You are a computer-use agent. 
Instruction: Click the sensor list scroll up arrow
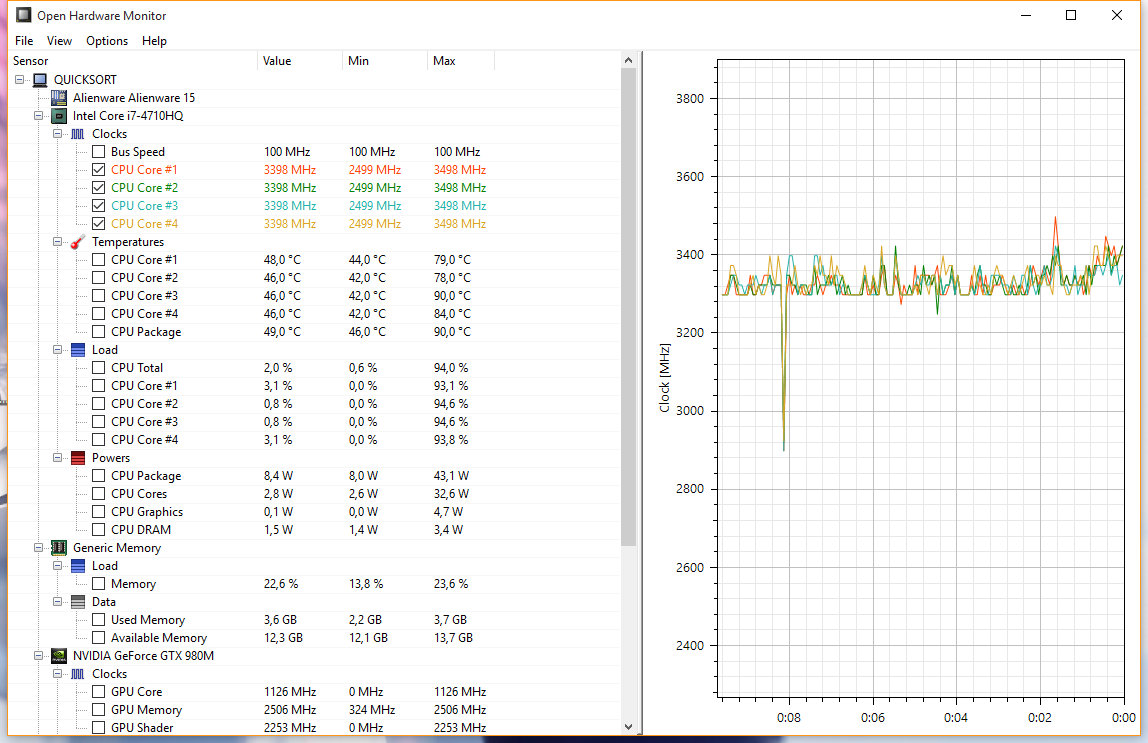coord(628,61)
